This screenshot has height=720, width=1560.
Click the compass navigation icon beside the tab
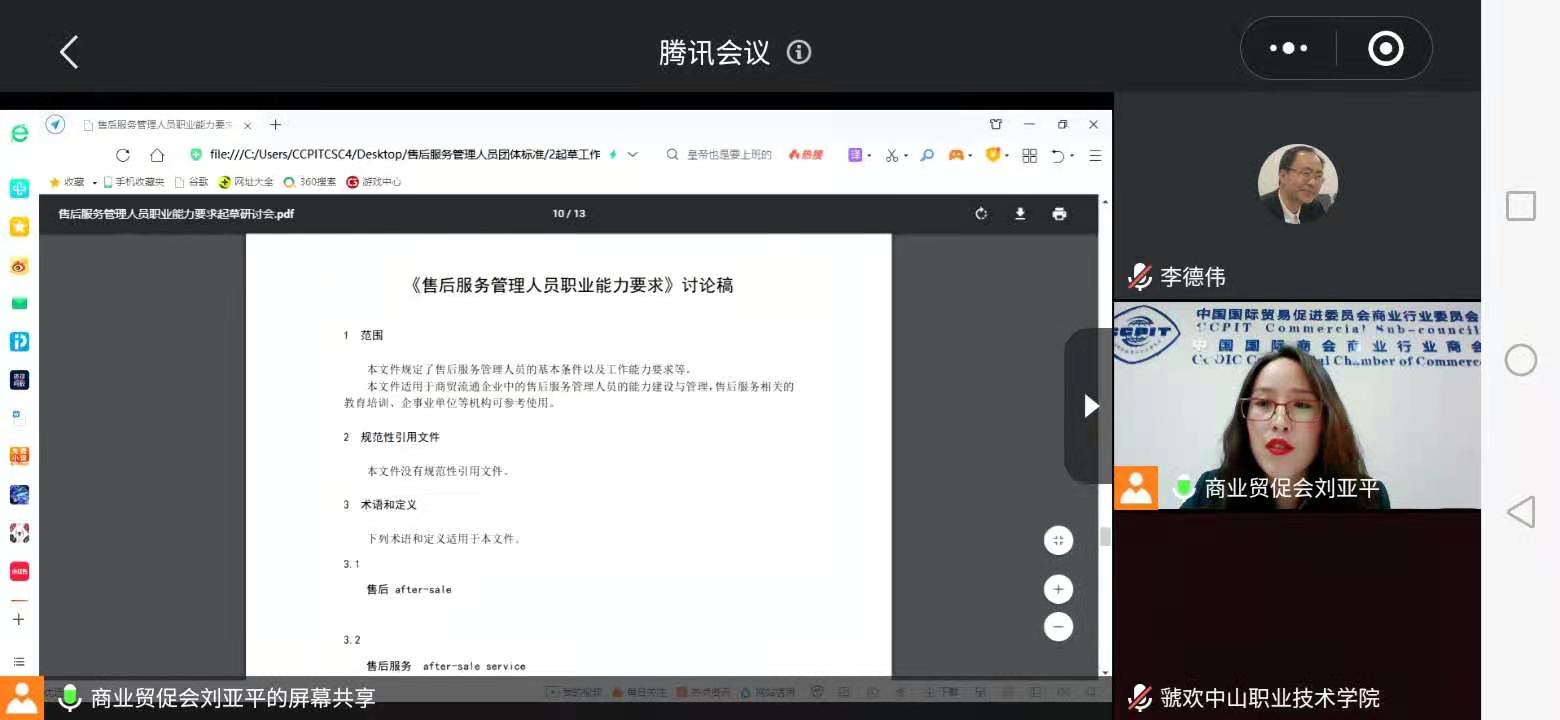pyautogui.click(x=55, y=124)
